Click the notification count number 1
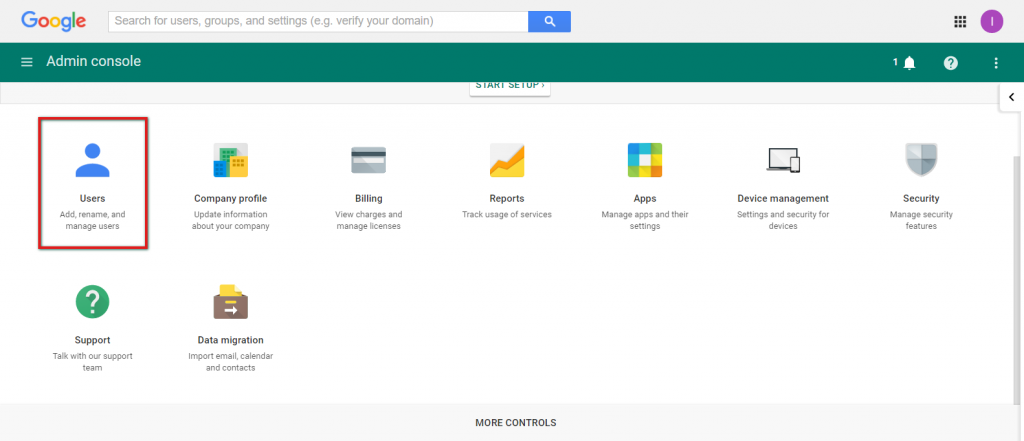 [x=896, y=62]
